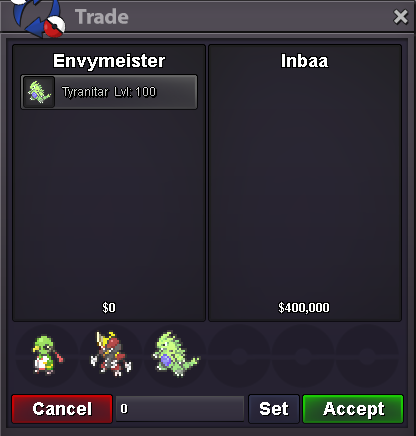Viewport: 416px width, 436px height.
Task: Click the Envymeister player name header
Action: [x=109, y=61]
